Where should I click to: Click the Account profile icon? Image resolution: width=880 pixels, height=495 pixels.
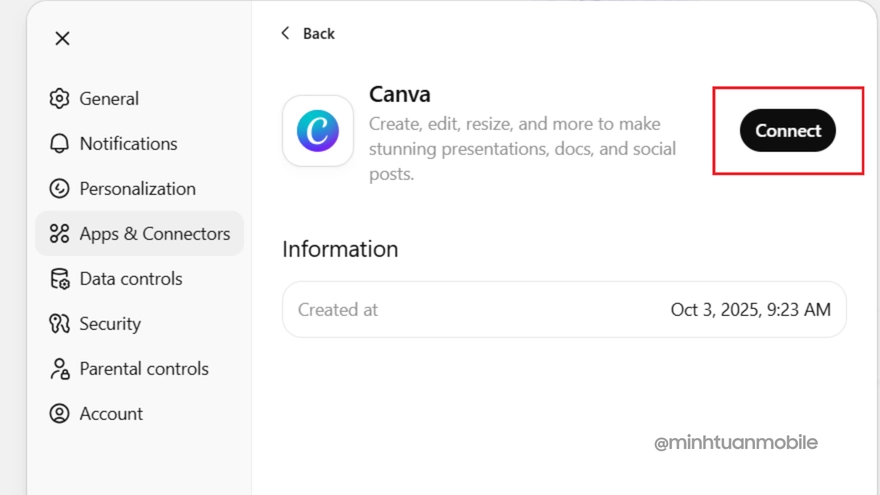[60, 414]
